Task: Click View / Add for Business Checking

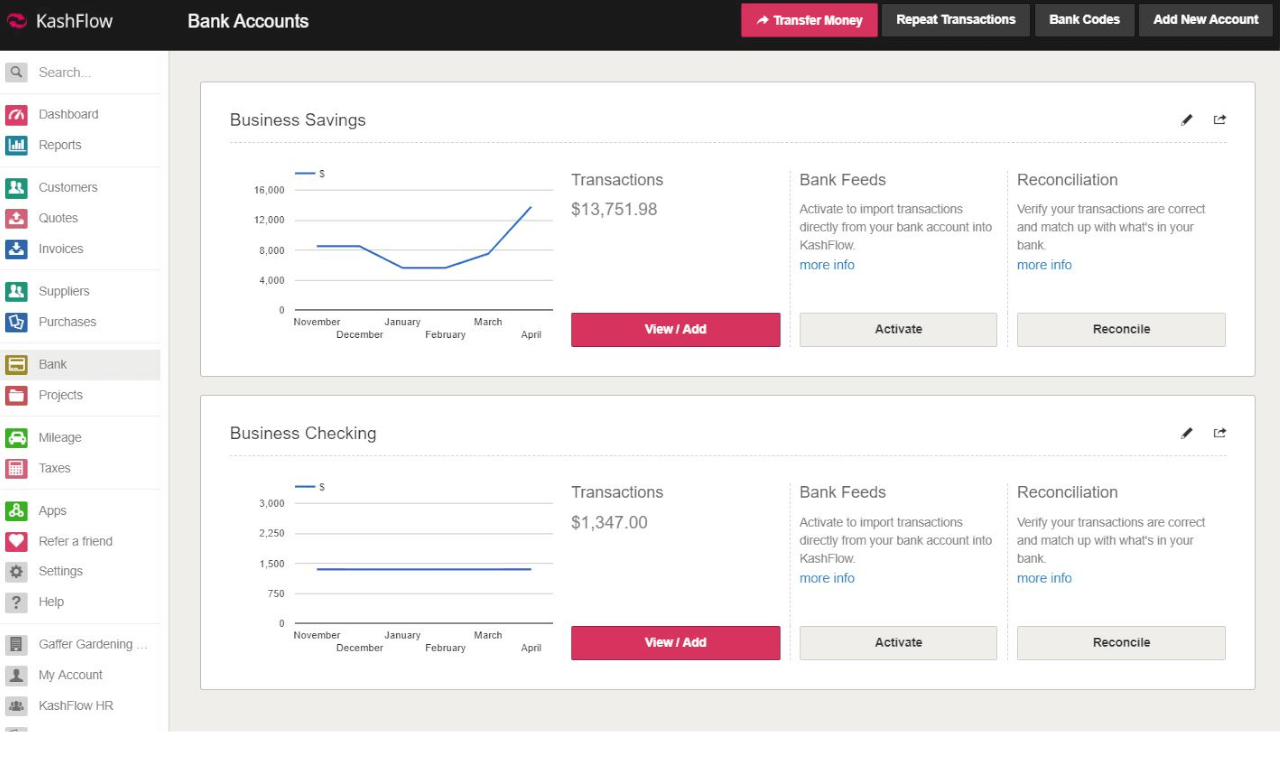Action: 676,643
